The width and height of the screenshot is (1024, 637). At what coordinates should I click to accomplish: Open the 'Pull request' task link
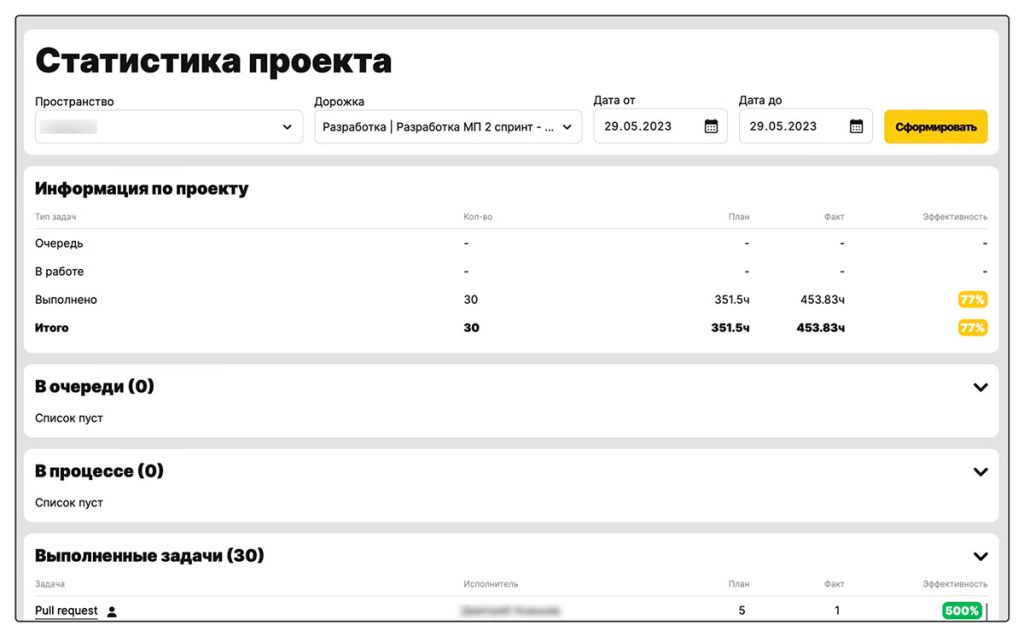tap(66, 611)
